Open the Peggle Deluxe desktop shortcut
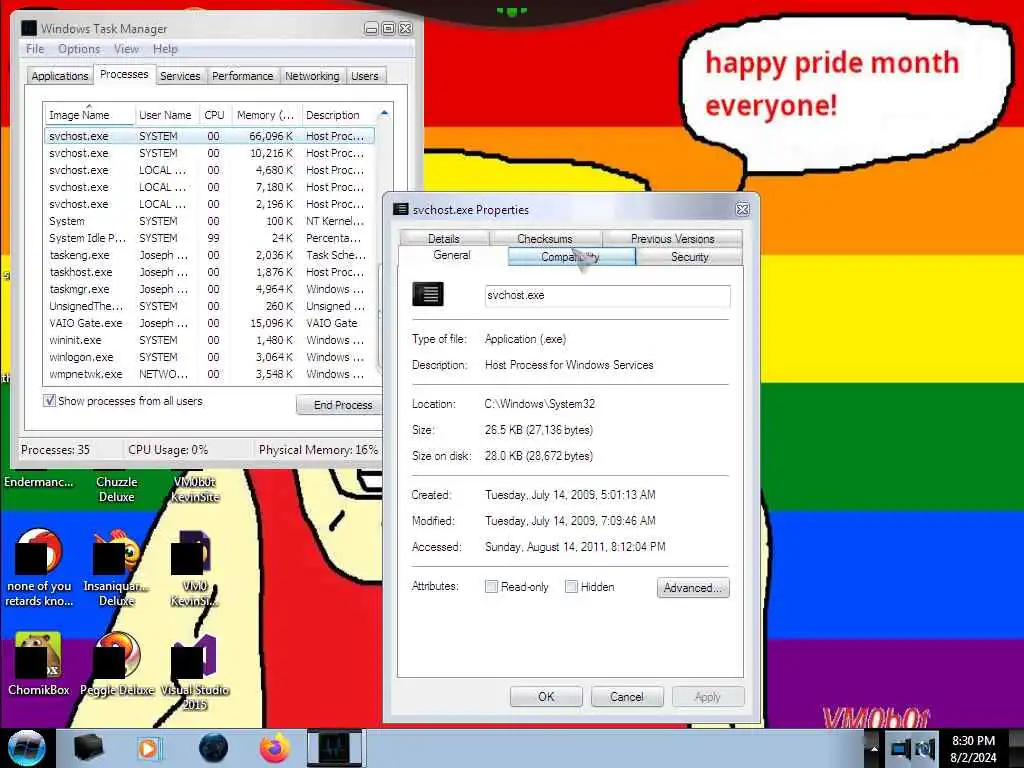1024x768 pixels. [x=117, y=664]
